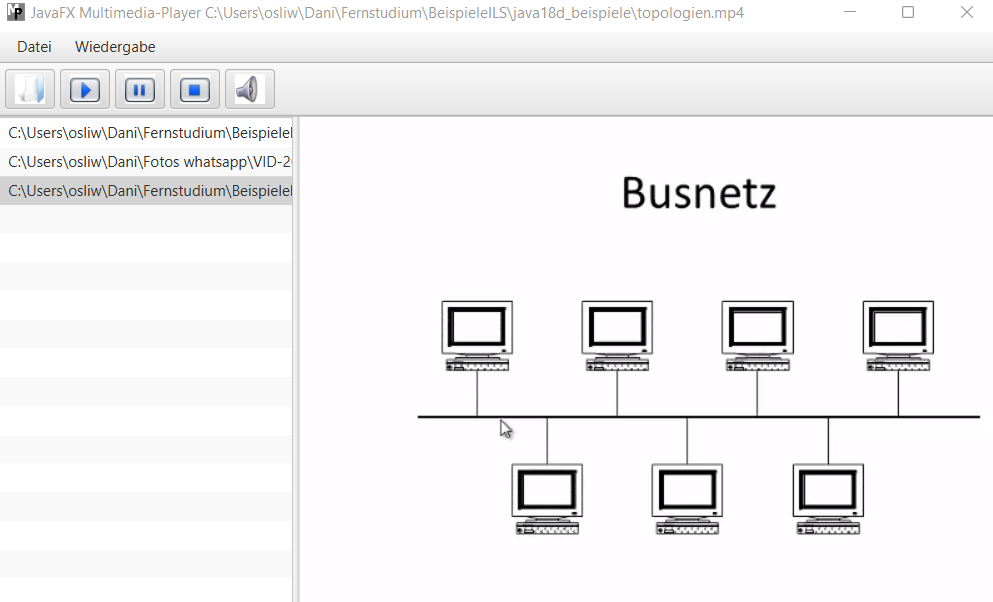Click the bottom-right computer in the diagram
The height and width of the screenshot is (602, 993).
pos(828,498)
